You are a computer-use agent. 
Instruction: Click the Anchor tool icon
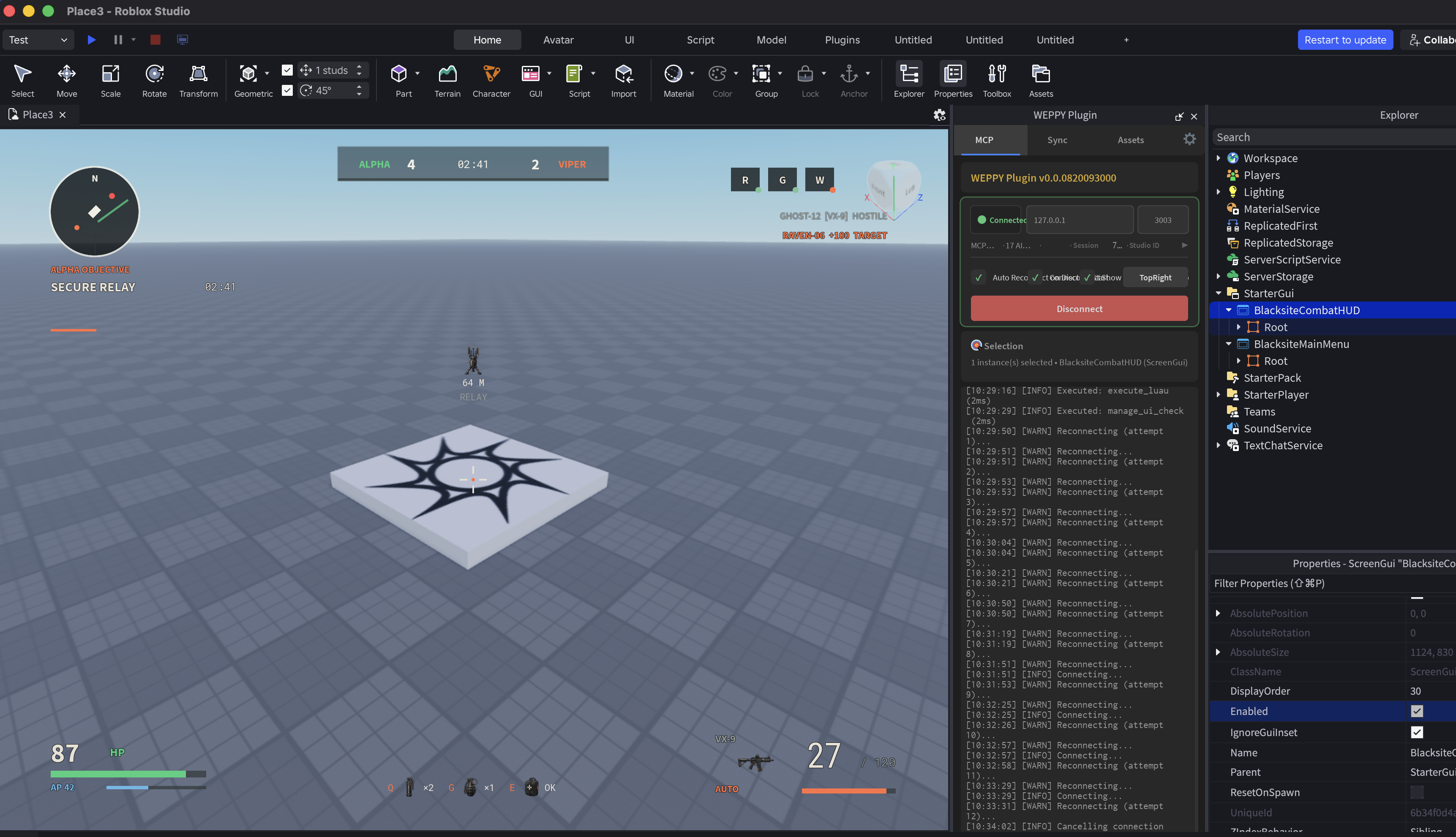coord(849,73)
